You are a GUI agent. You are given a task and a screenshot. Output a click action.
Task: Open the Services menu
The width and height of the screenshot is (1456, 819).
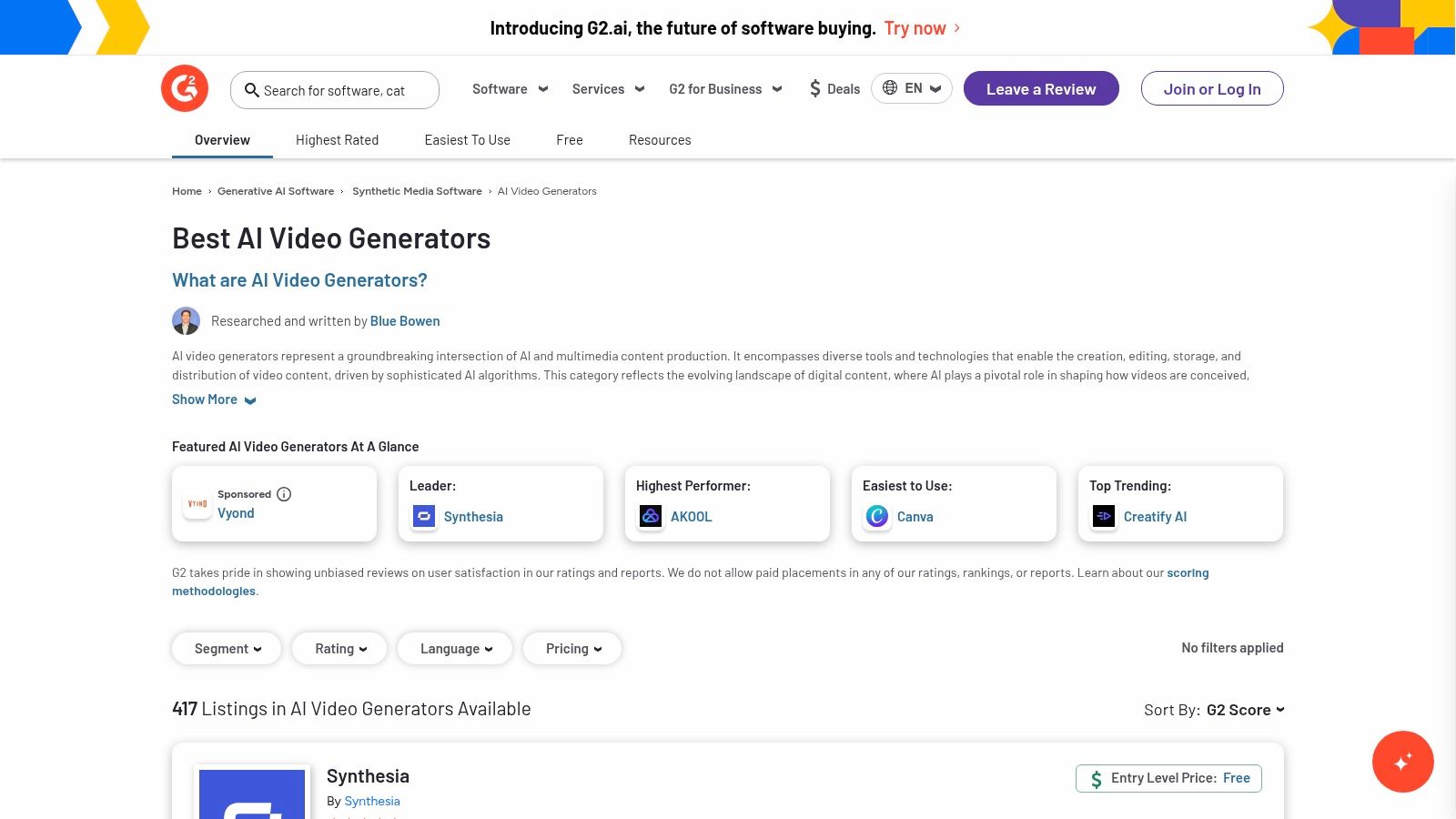606,88
